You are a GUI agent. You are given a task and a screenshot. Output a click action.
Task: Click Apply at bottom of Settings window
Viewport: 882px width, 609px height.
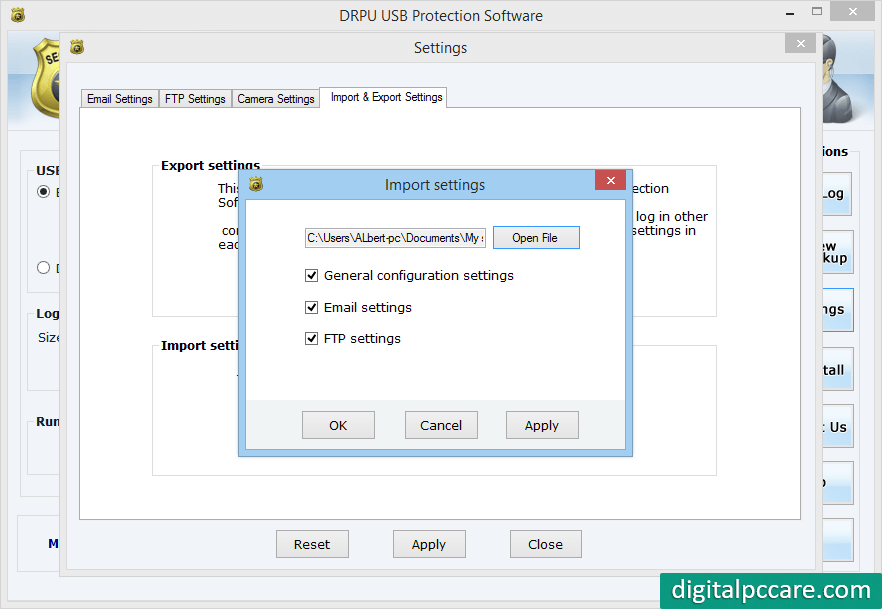[x=429, y=544]
